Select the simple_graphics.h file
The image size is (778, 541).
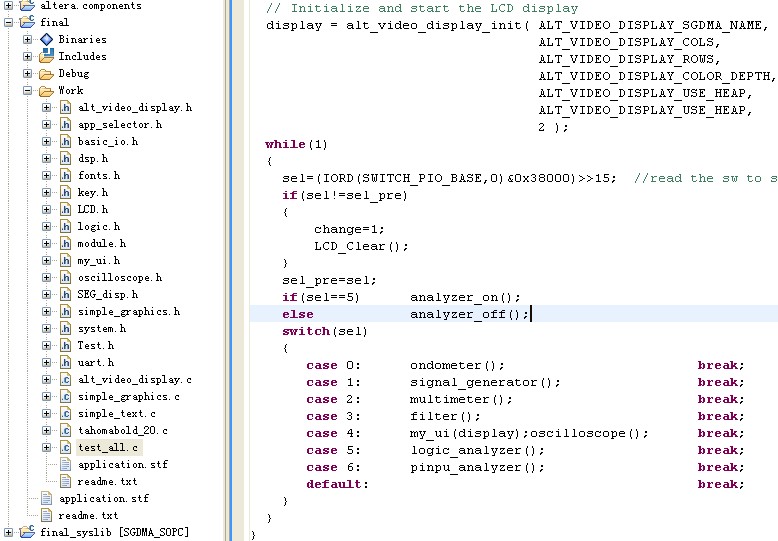tap(129, 312)
